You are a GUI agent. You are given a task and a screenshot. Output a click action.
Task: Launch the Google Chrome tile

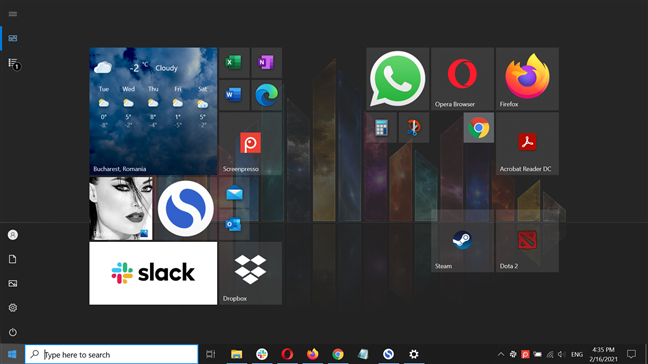point(479,128)
